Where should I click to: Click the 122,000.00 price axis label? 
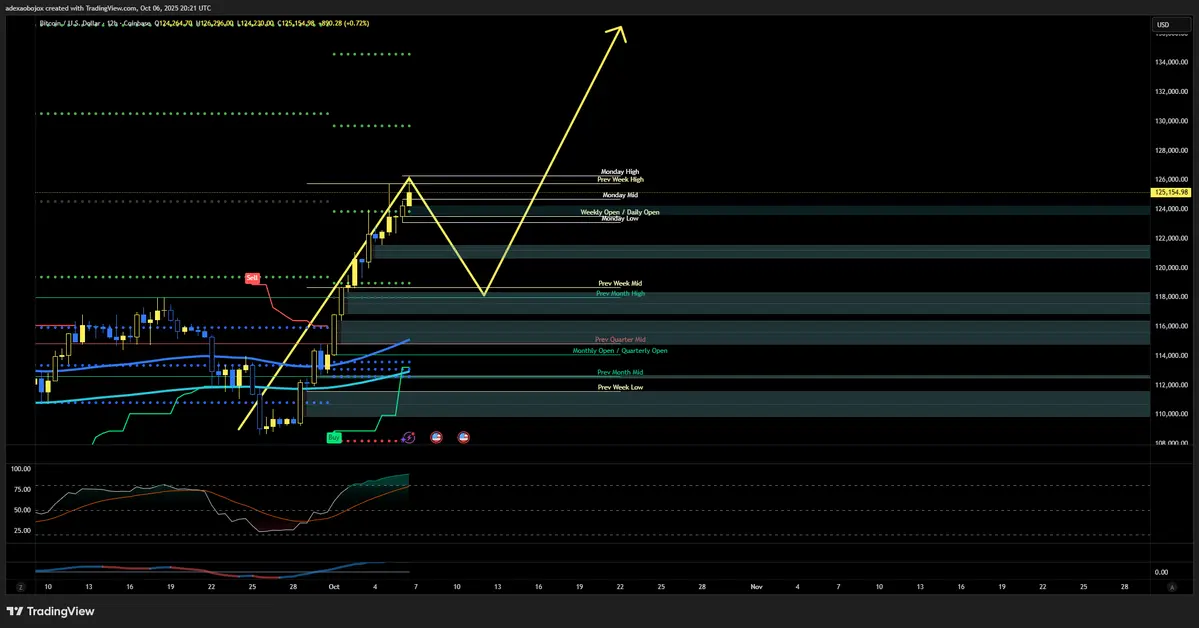click(x=1171, y=239)
